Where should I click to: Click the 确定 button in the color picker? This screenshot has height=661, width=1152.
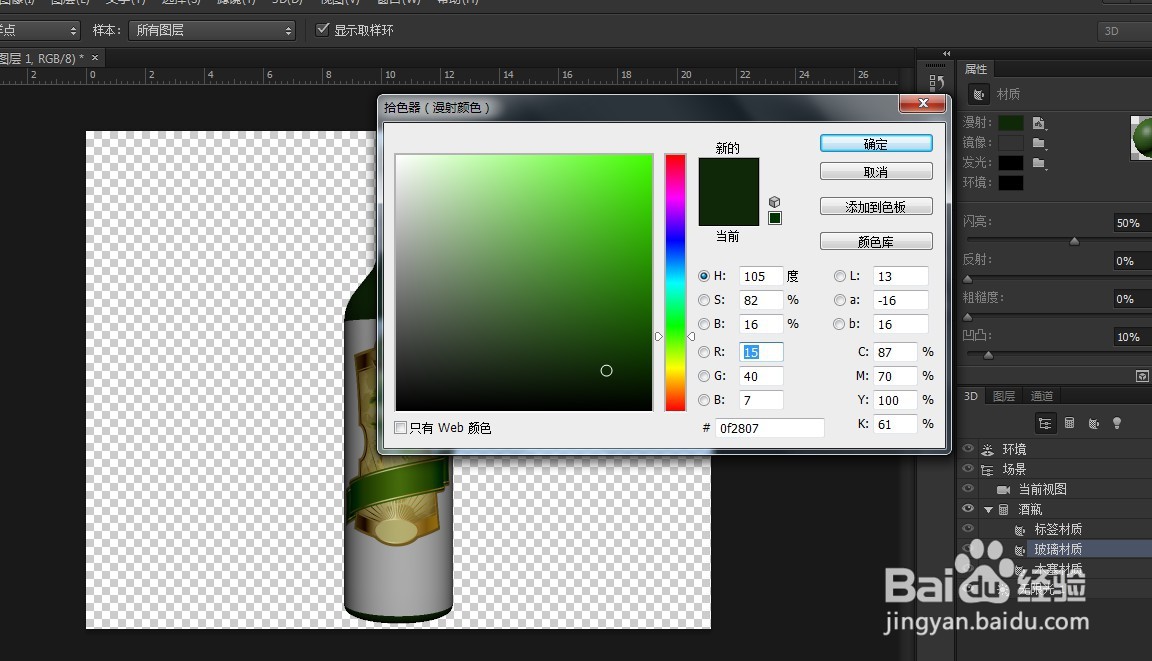(876, 144)
